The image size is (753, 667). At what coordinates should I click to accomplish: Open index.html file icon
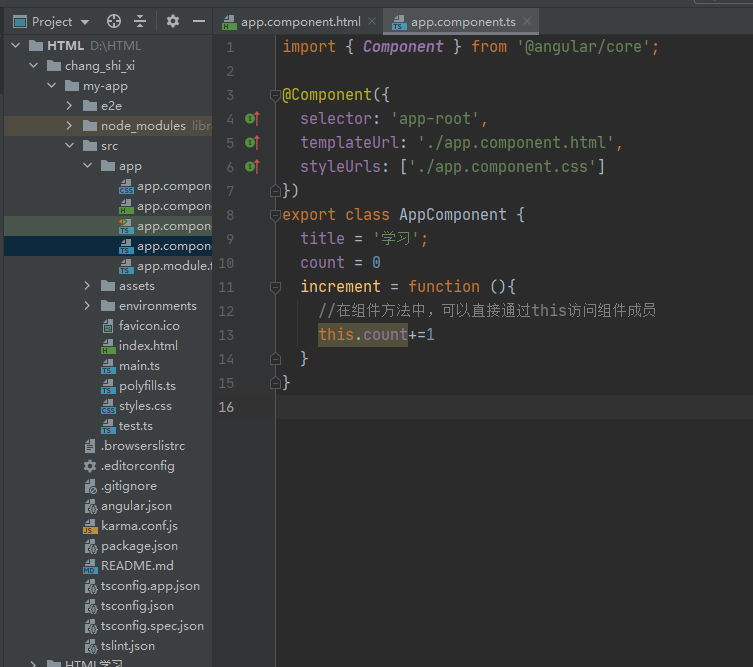pos(108,346)
